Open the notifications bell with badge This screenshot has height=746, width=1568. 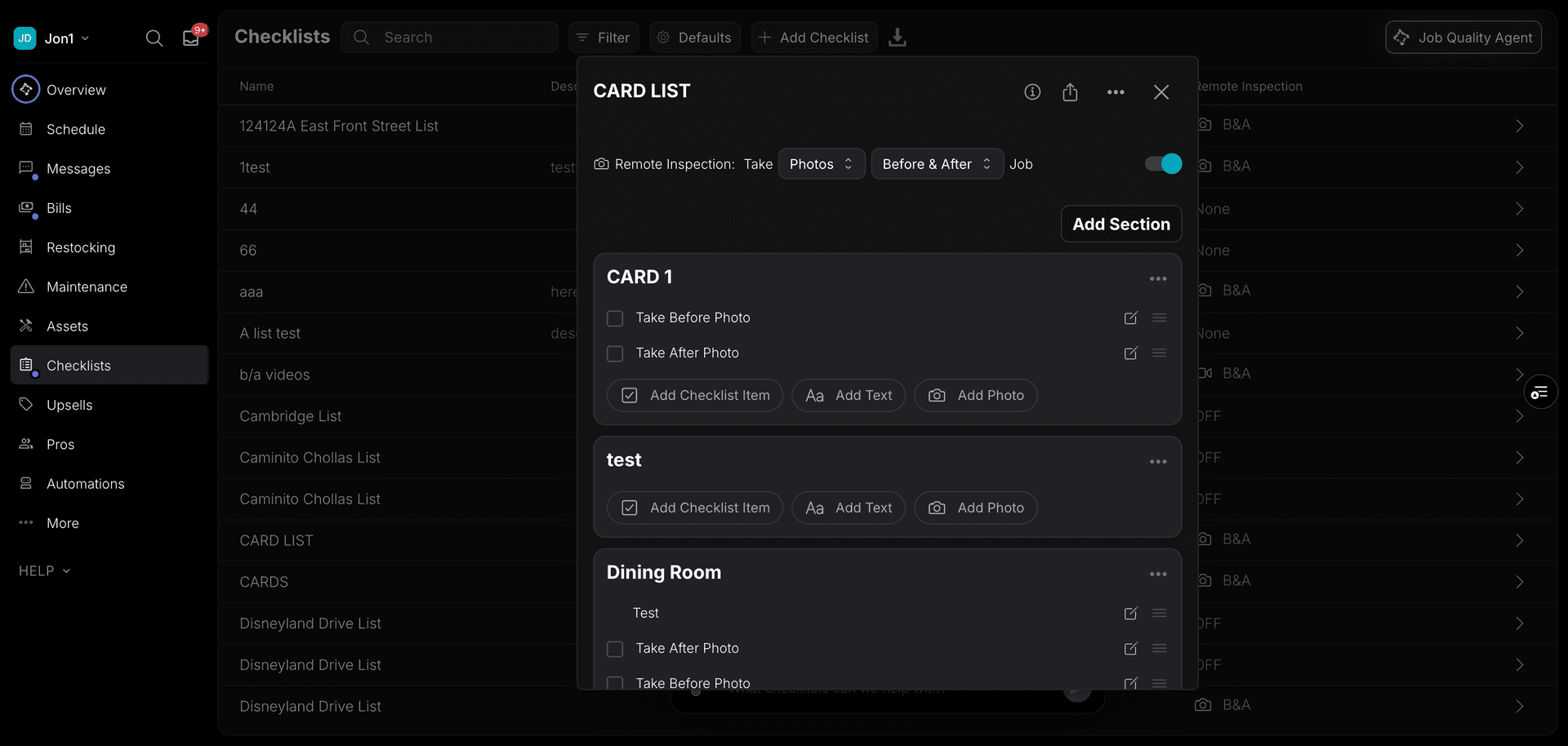[190, 38]
